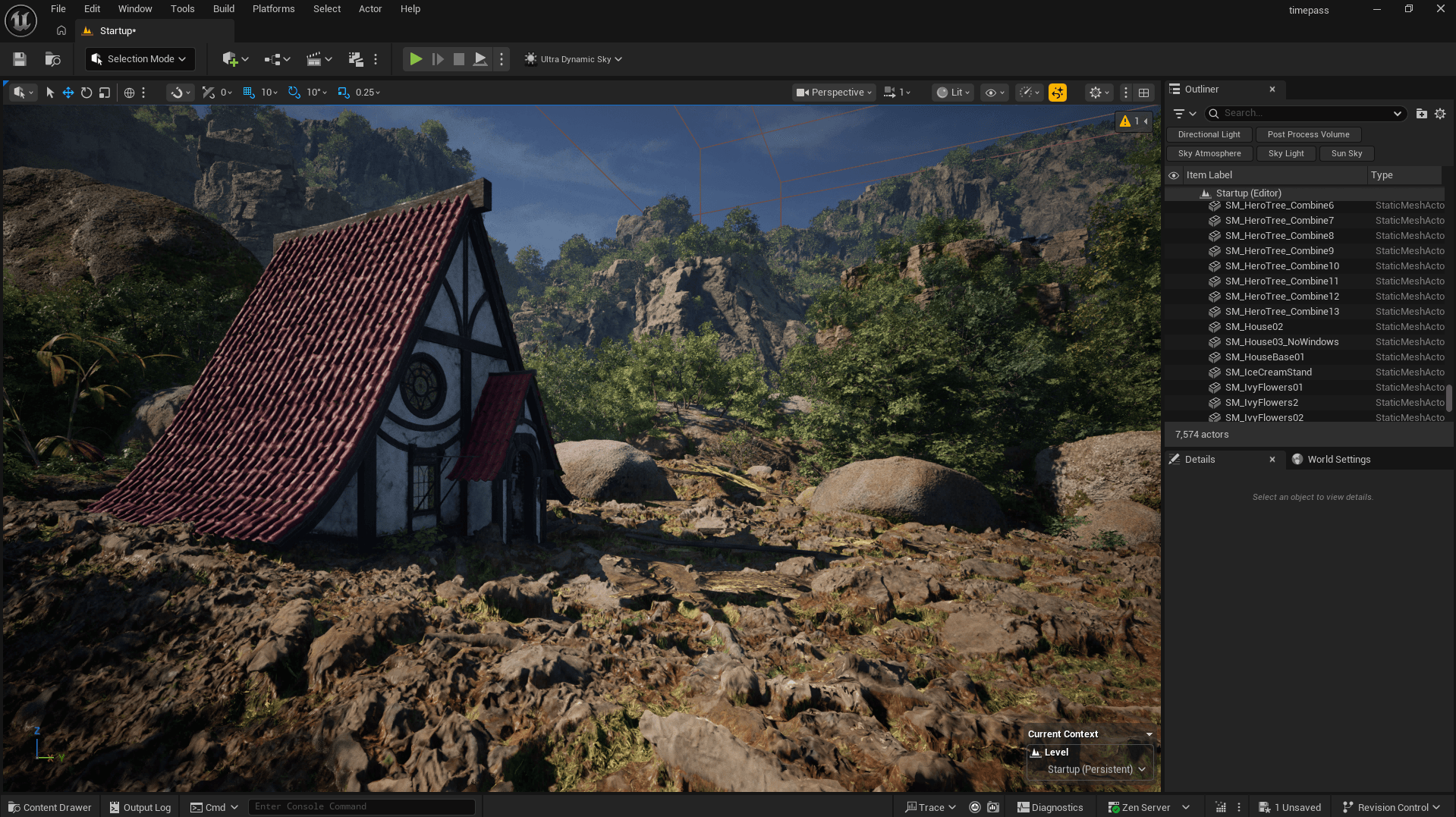Click the add content cube icon
Screen dimensions: 1456x817
point(231,59)
